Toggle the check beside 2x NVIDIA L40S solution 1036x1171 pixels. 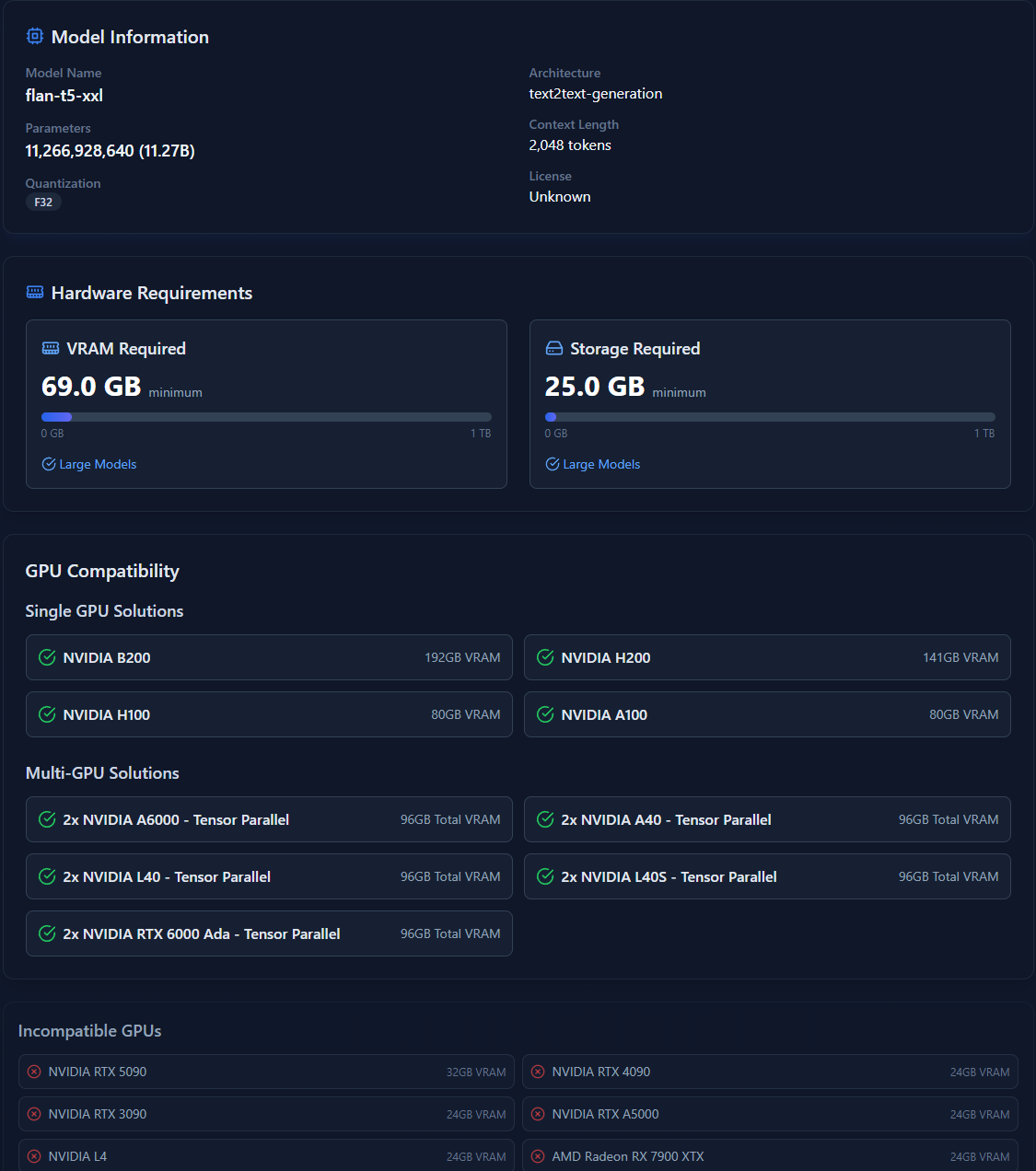545,876
